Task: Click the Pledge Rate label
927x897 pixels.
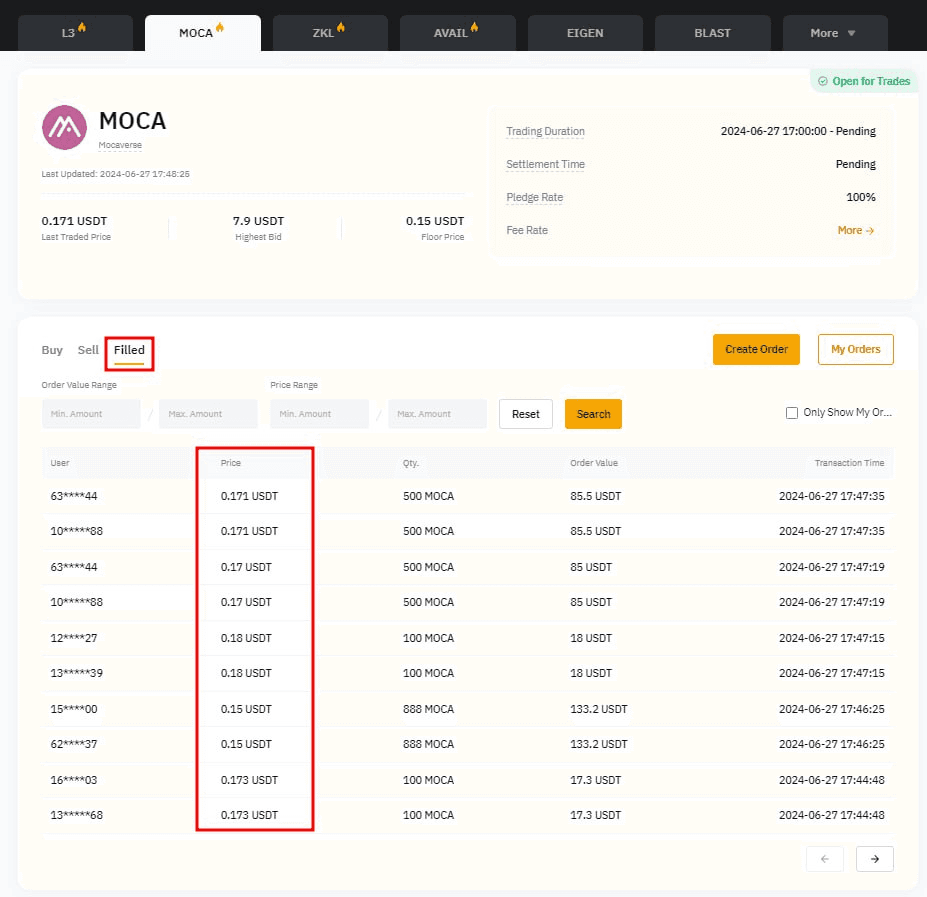Action: tap(534, 197)
